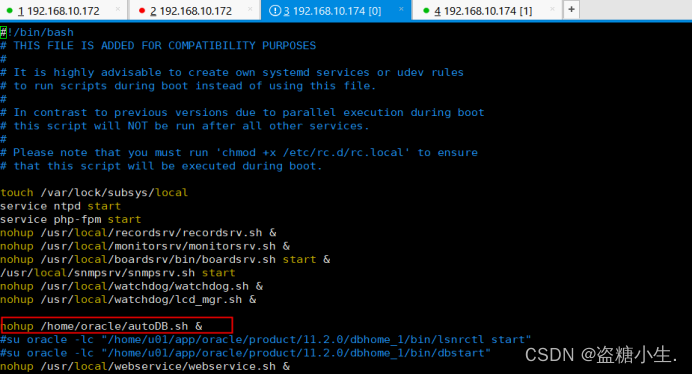692x374 pixels.
Task: Switch to tab 1 192.168.10.172
Action: click(x=64, y=10)
